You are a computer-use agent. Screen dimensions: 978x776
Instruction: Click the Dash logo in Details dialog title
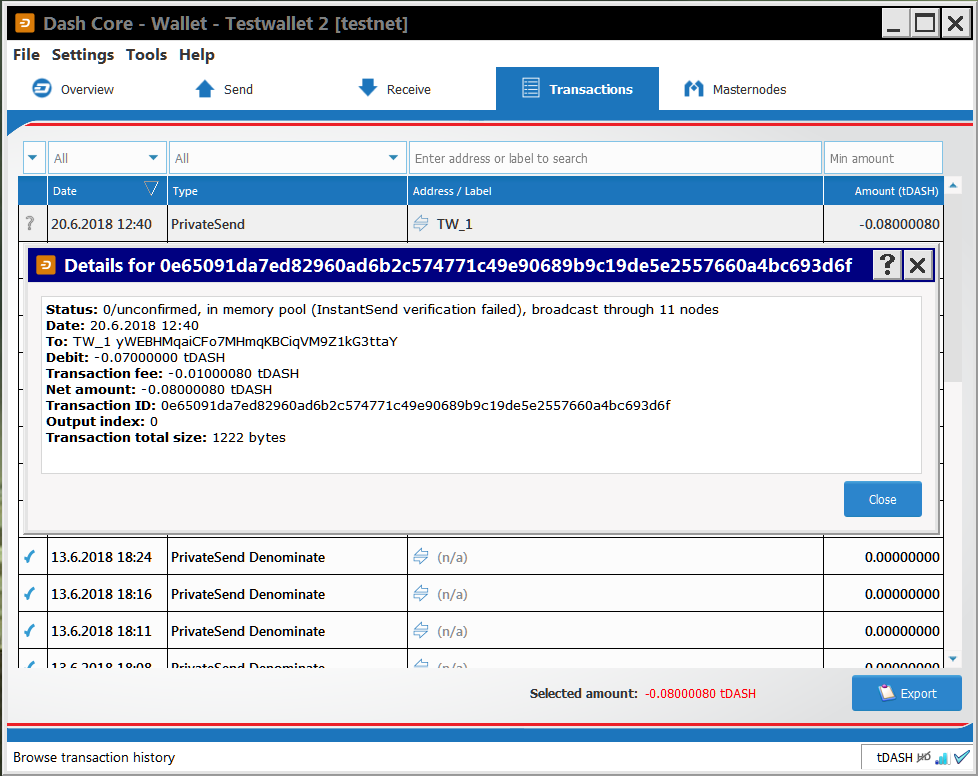pyautogui.click(x=46, y=266)
